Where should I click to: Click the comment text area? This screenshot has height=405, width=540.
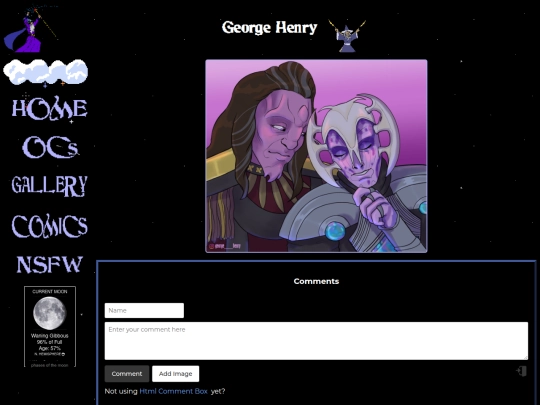[x=316, y=341]
